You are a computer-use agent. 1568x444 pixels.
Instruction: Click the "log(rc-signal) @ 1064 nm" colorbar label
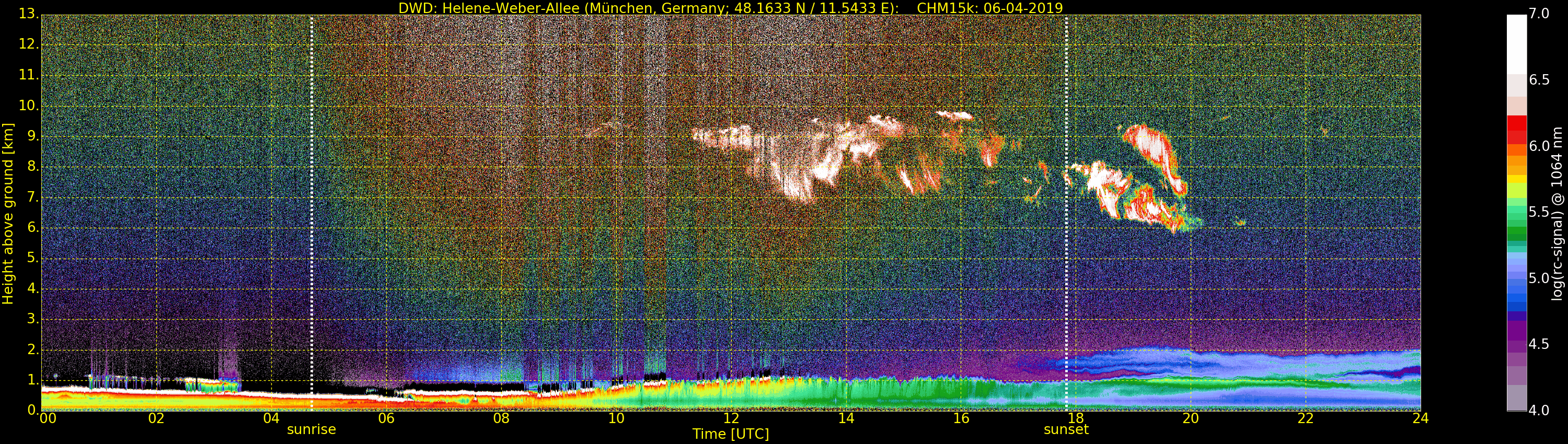[1557, 214]
